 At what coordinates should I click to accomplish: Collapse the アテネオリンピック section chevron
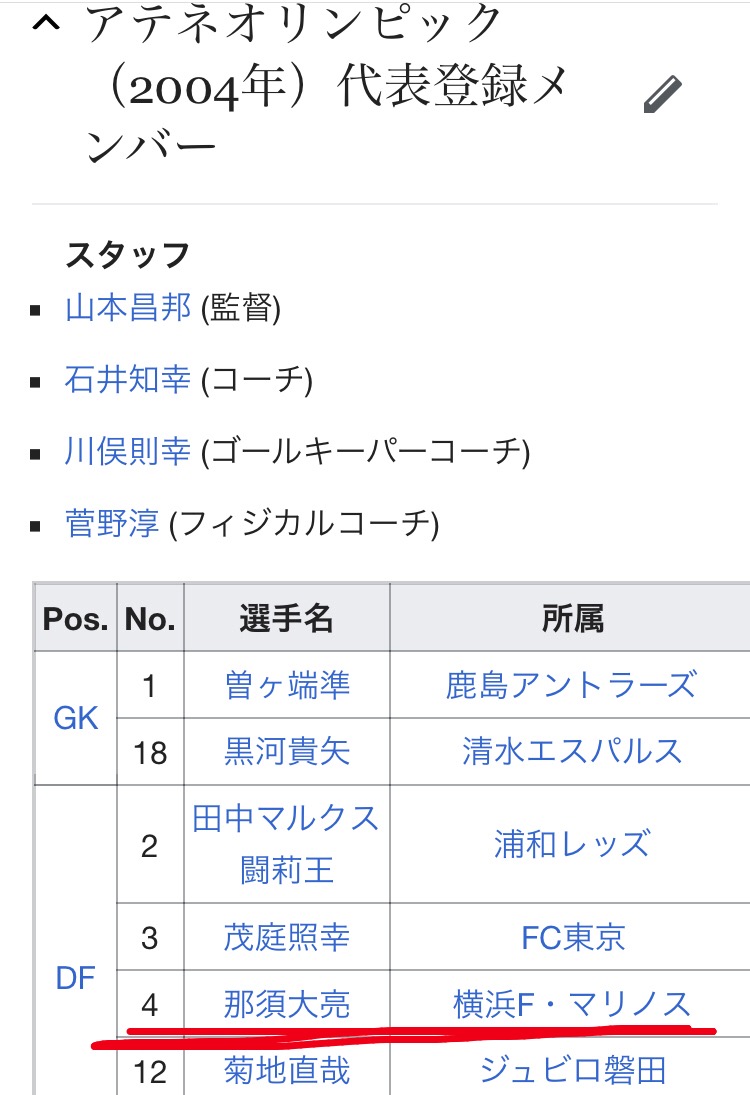46,25
